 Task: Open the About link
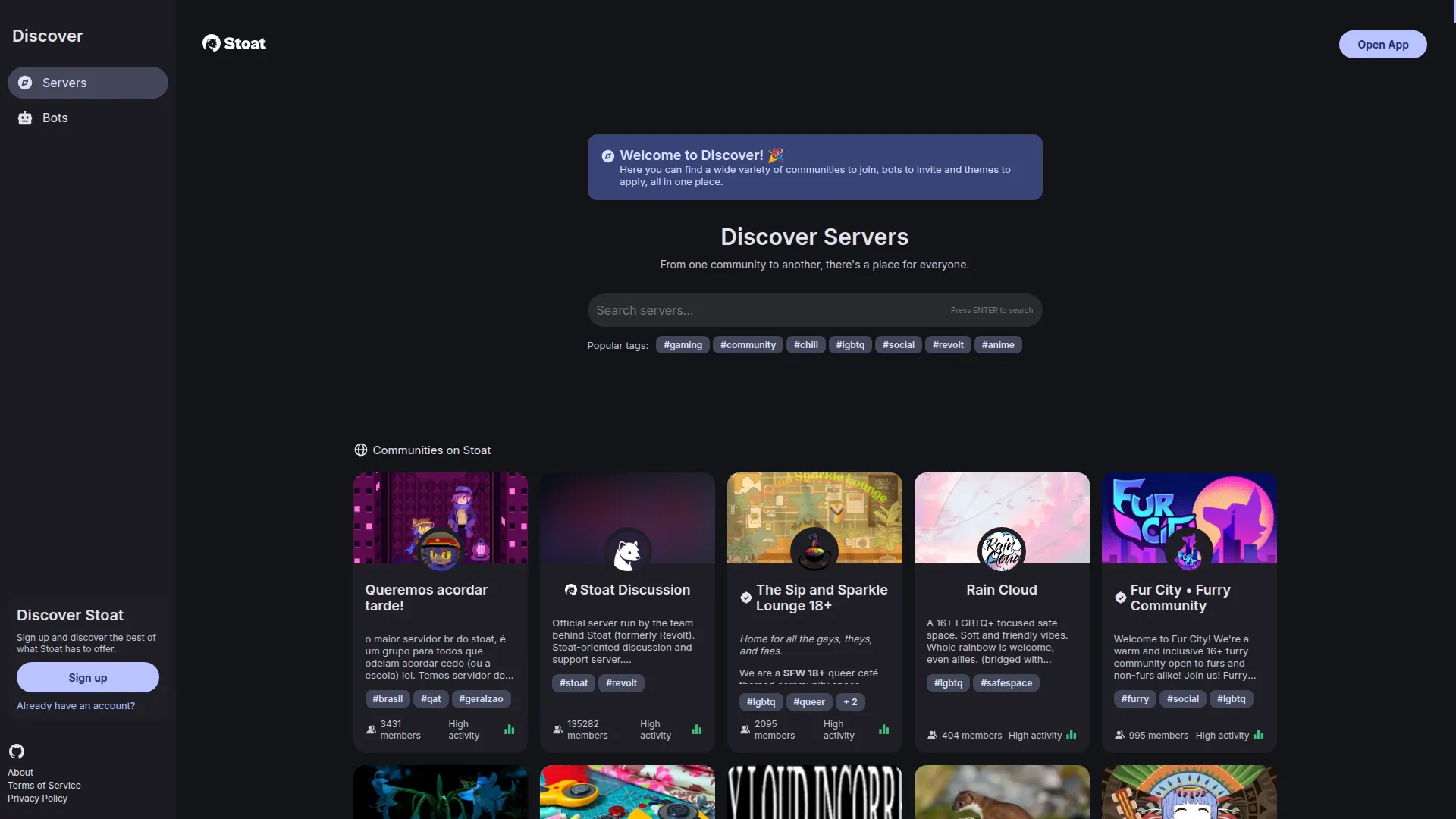tap(20, 773)
